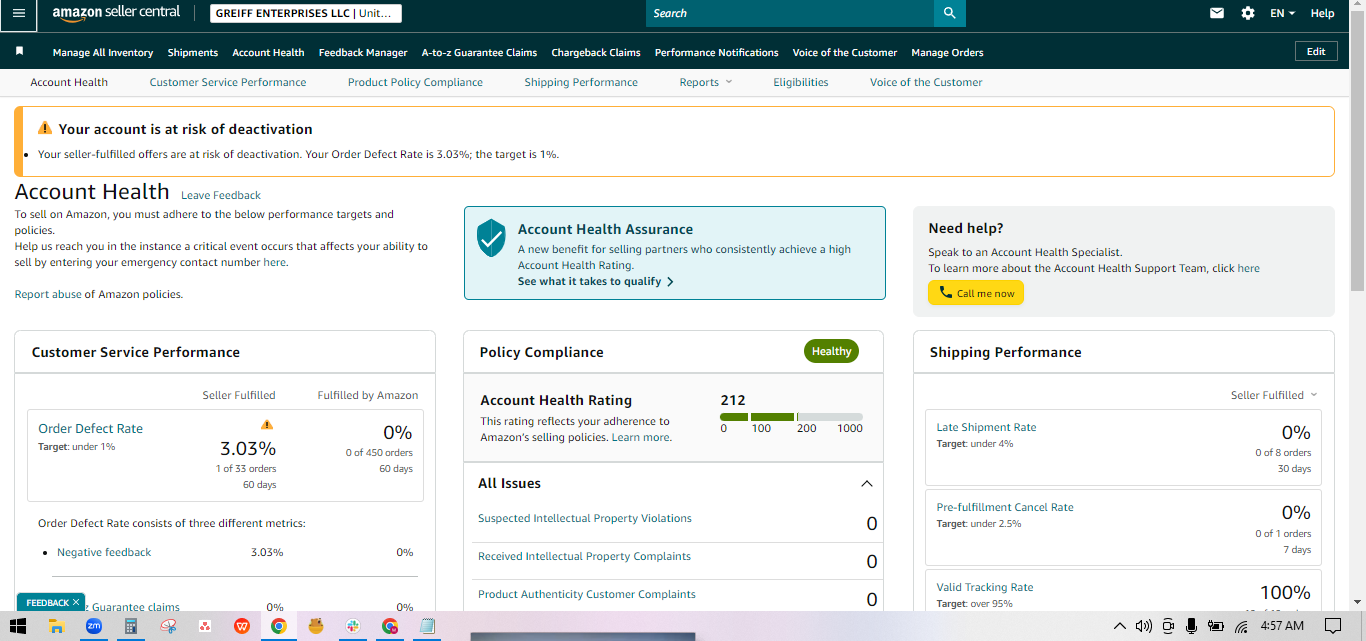Open Windows Start menu
The height and width of the screenshot is (641, 1366).
(x=19, y=626)
